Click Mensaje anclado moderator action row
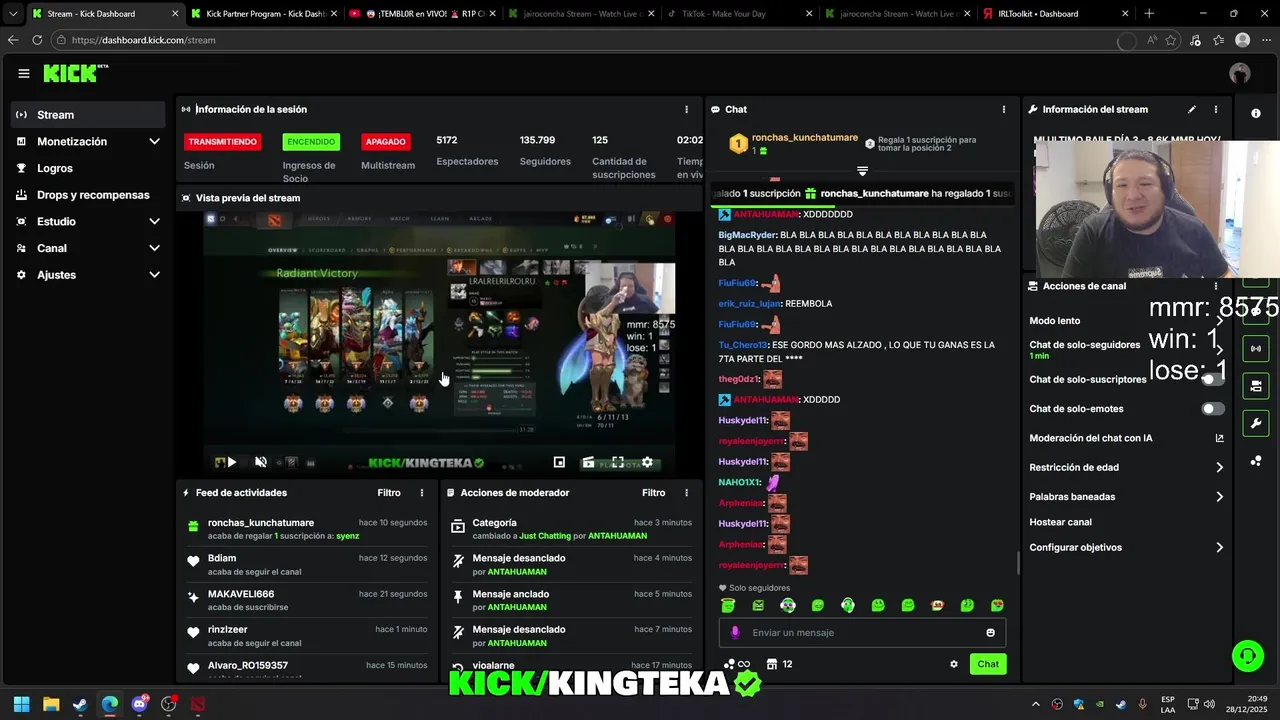Screen dimensions: 1280x720 571,600
